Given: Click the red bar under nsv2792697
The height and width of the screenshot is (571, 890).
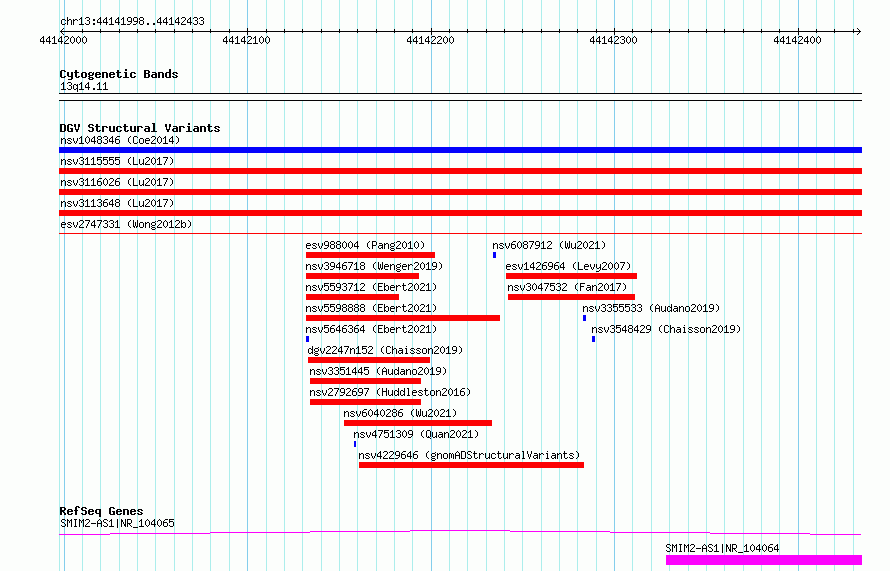Looking at the screenshot, I should [x=365, y=402].
